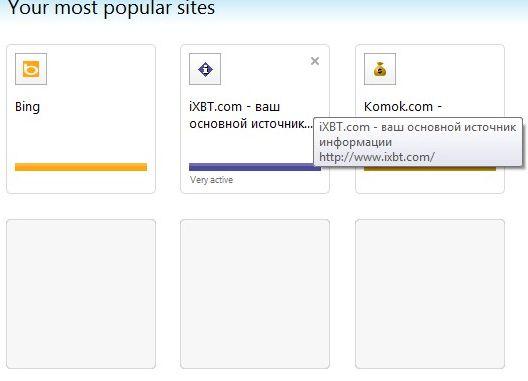
Task: Click the http://www.ixbt.com/ tooltip text
Action: pos(376,157)
